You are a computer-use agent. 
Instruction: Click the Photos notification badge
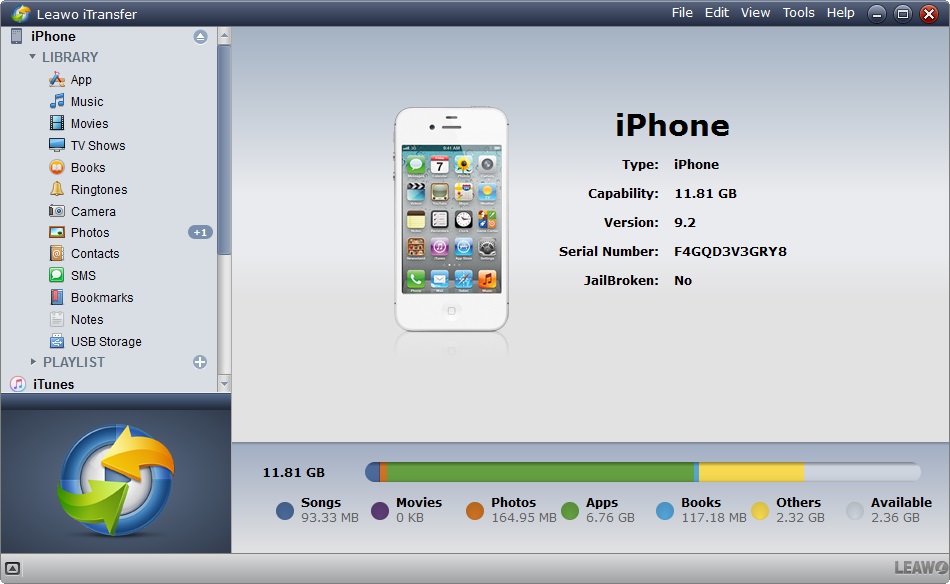(x=199, y=232)
